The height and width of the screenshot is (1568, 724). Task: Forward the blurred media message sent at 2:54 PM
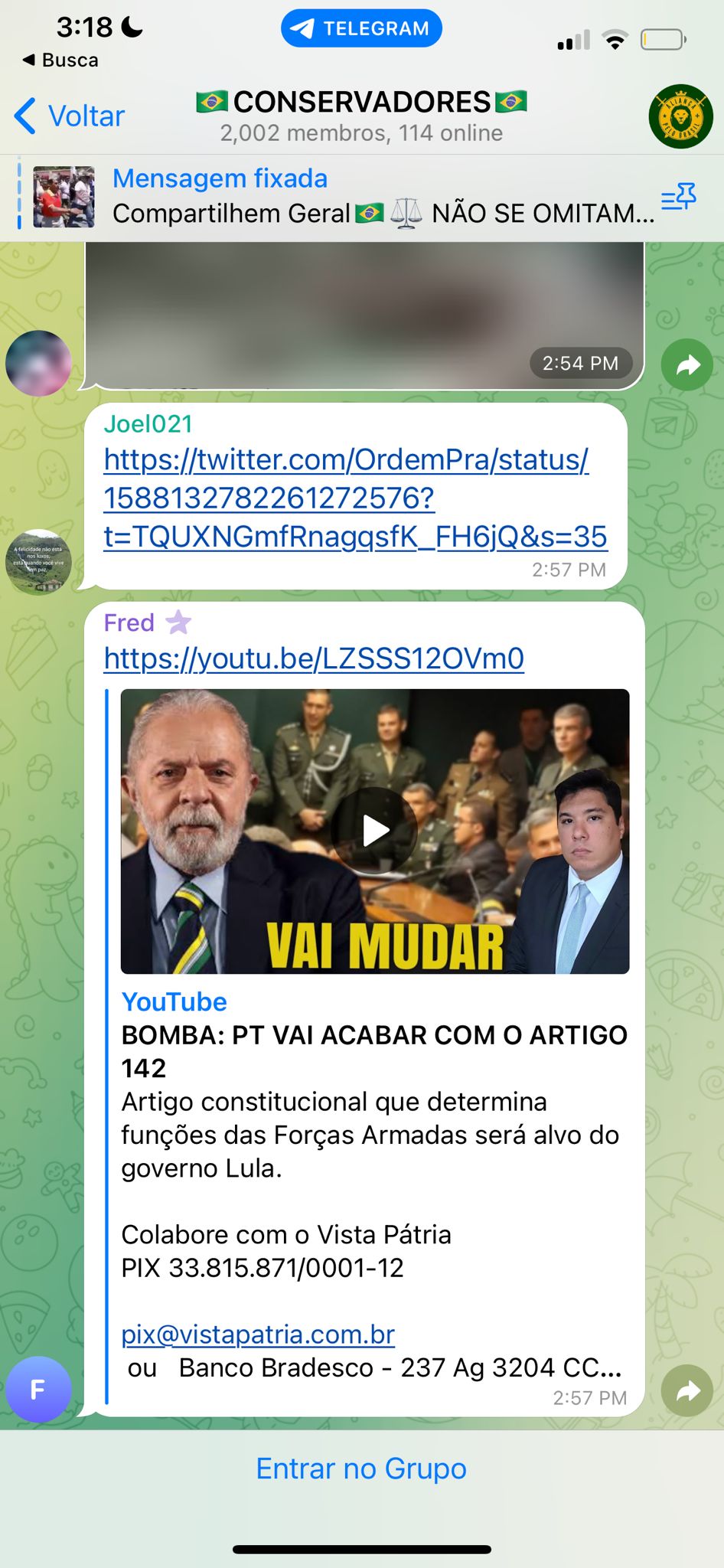tap(688, 364)
